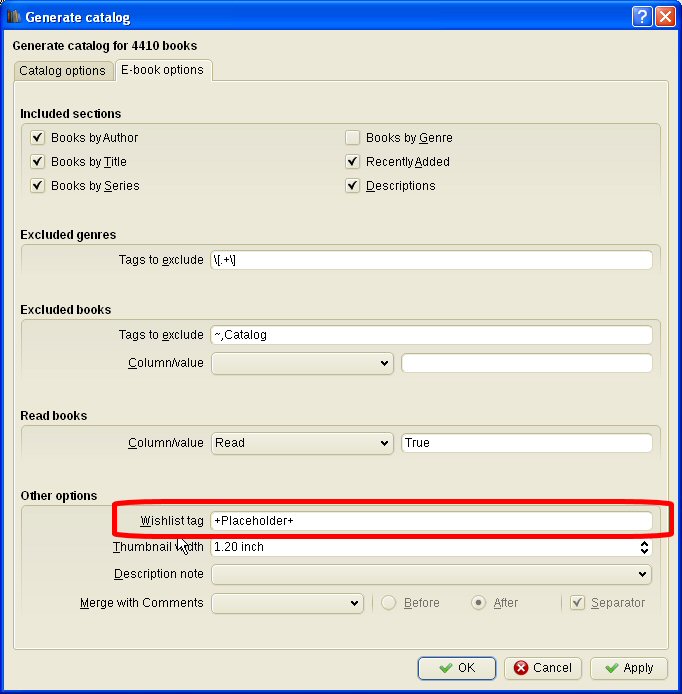Open the Description note dropdown
This screenshot has width=682, height=694.
(432, 574)
